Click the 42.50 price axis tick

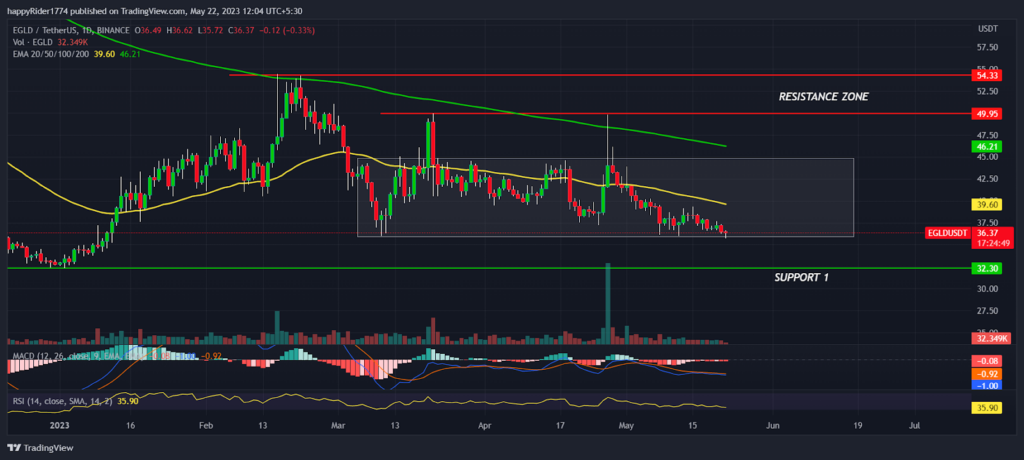pyautogui.click(x=986, y=178)
